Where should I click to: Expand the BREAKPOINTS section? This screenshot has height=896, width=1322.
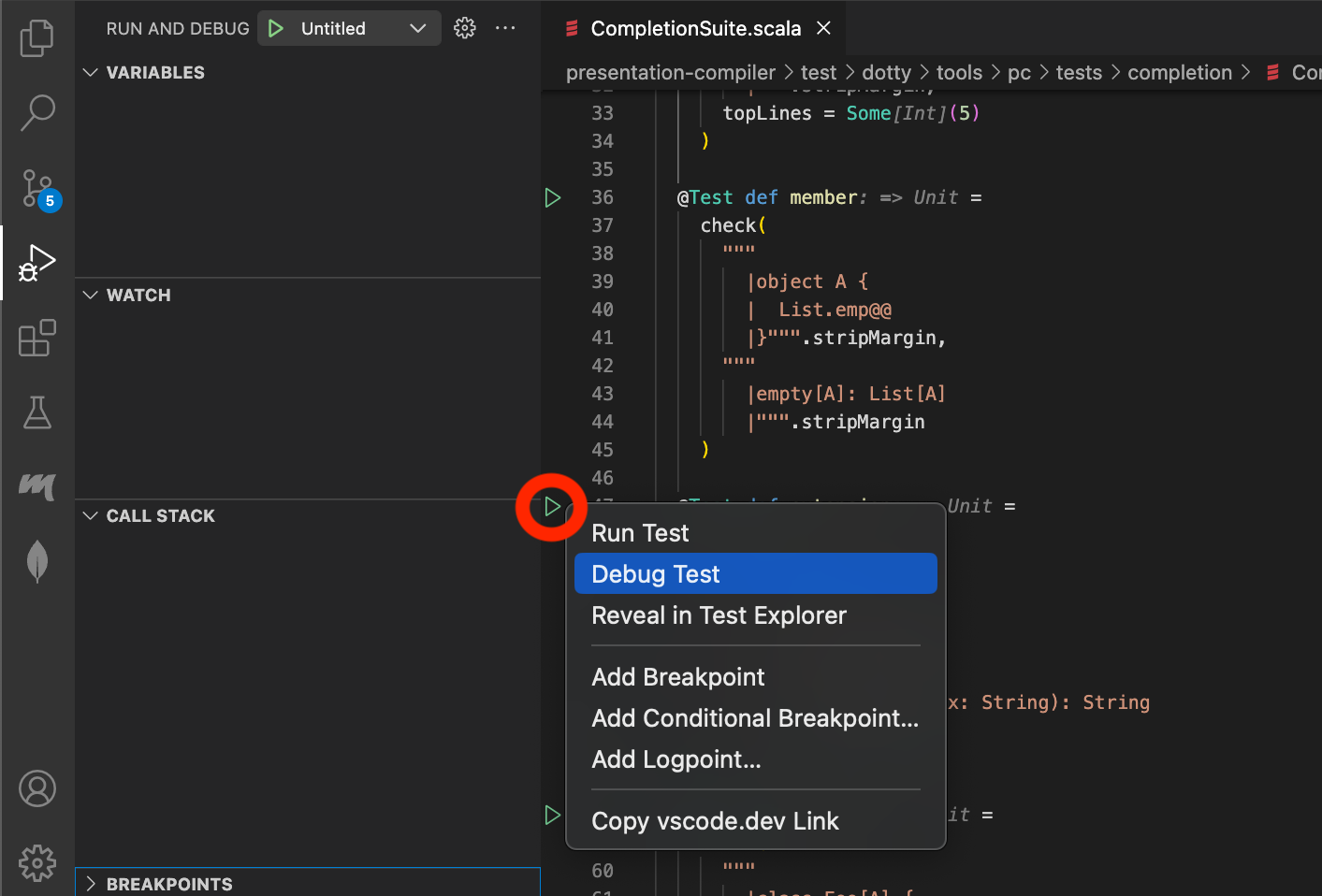(92, 883)
